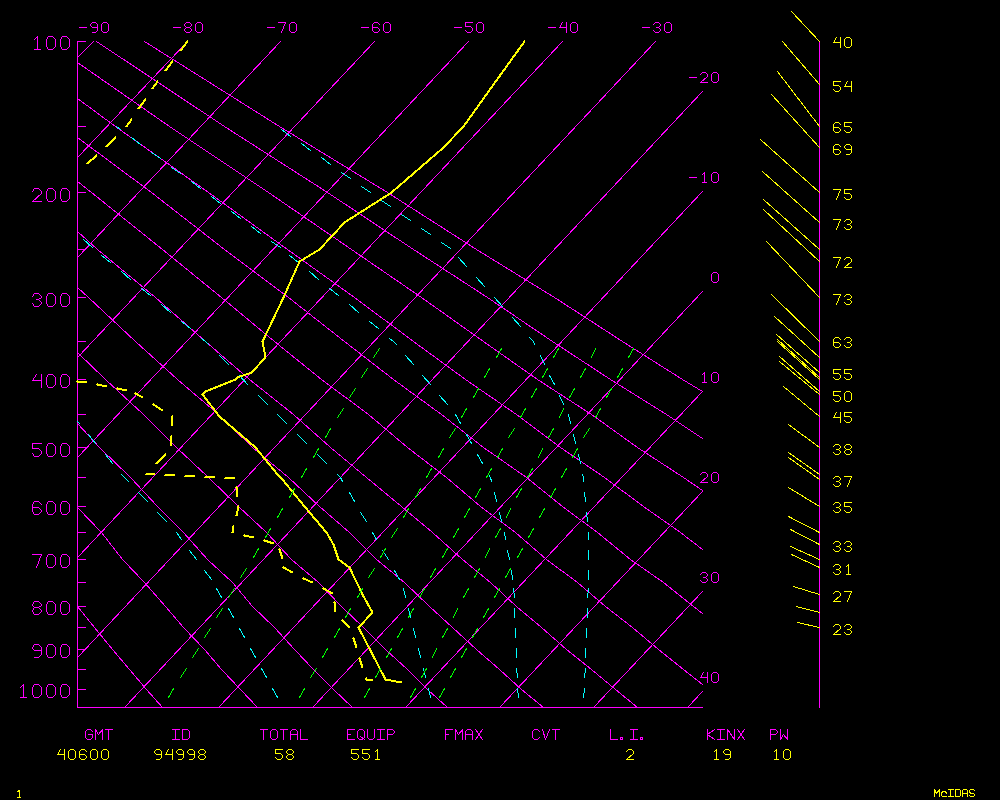Click the wind speed value 69
The height and width of the screenshot is (800, 1000).
(x=842, y=150)
